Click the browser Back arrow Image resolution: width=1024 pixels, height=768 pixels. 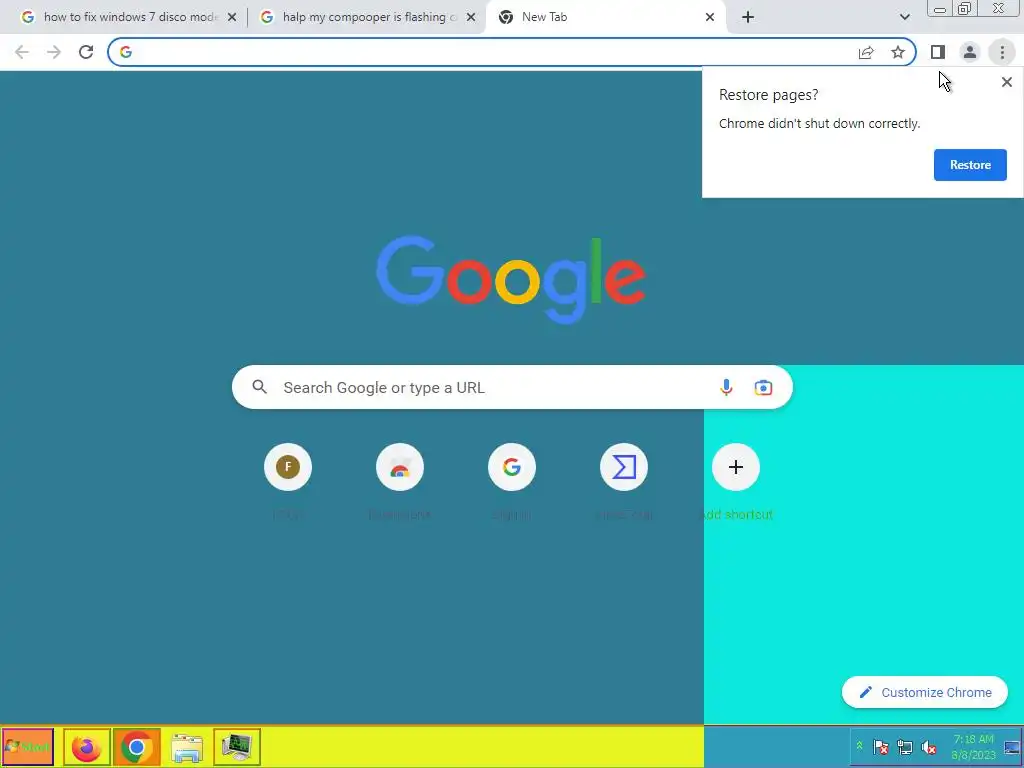22,52
